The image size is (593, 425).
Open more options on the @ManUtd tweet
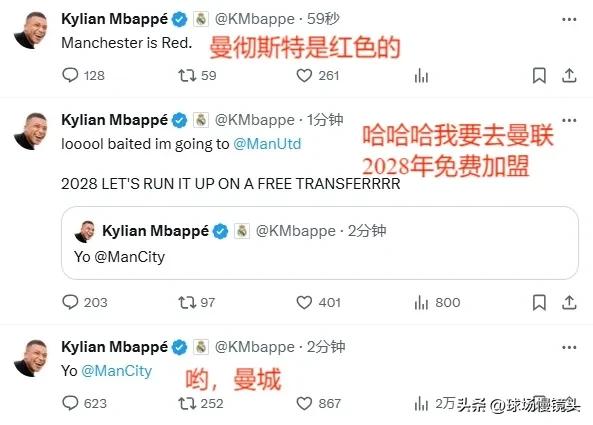click(x=569, y=121)
